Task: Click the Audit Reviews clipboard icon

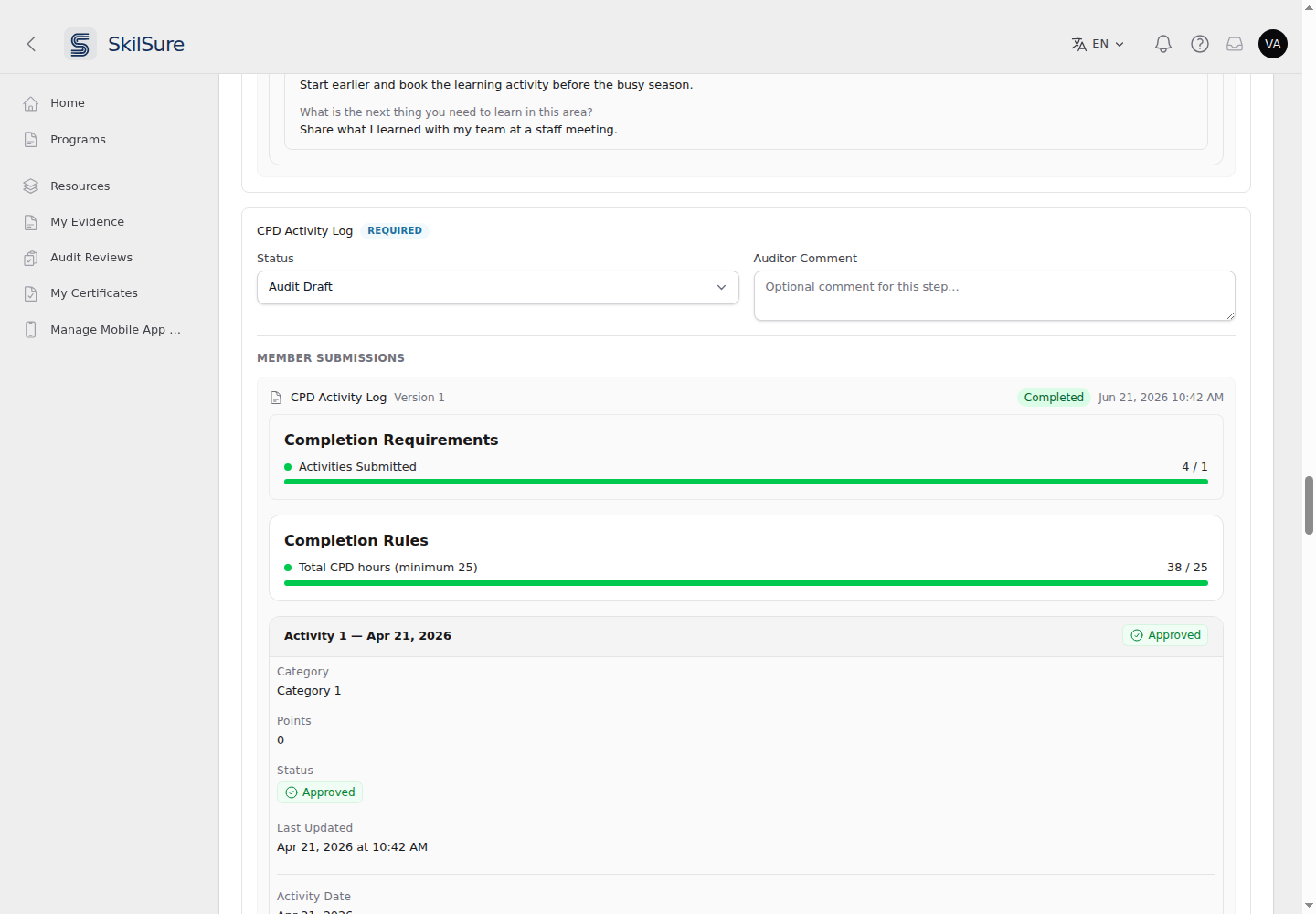Action: 31,258
